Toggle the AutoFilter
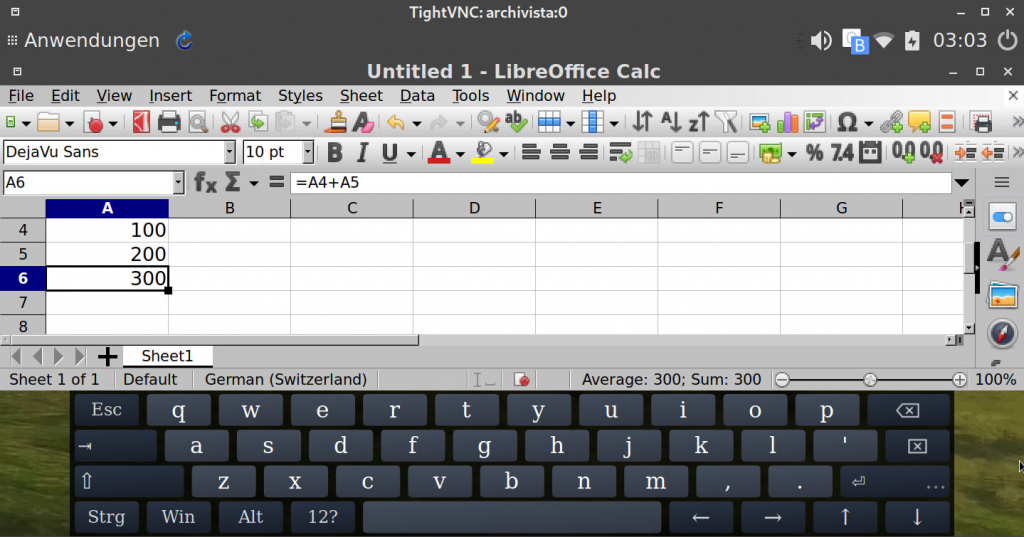 (726, 122)
